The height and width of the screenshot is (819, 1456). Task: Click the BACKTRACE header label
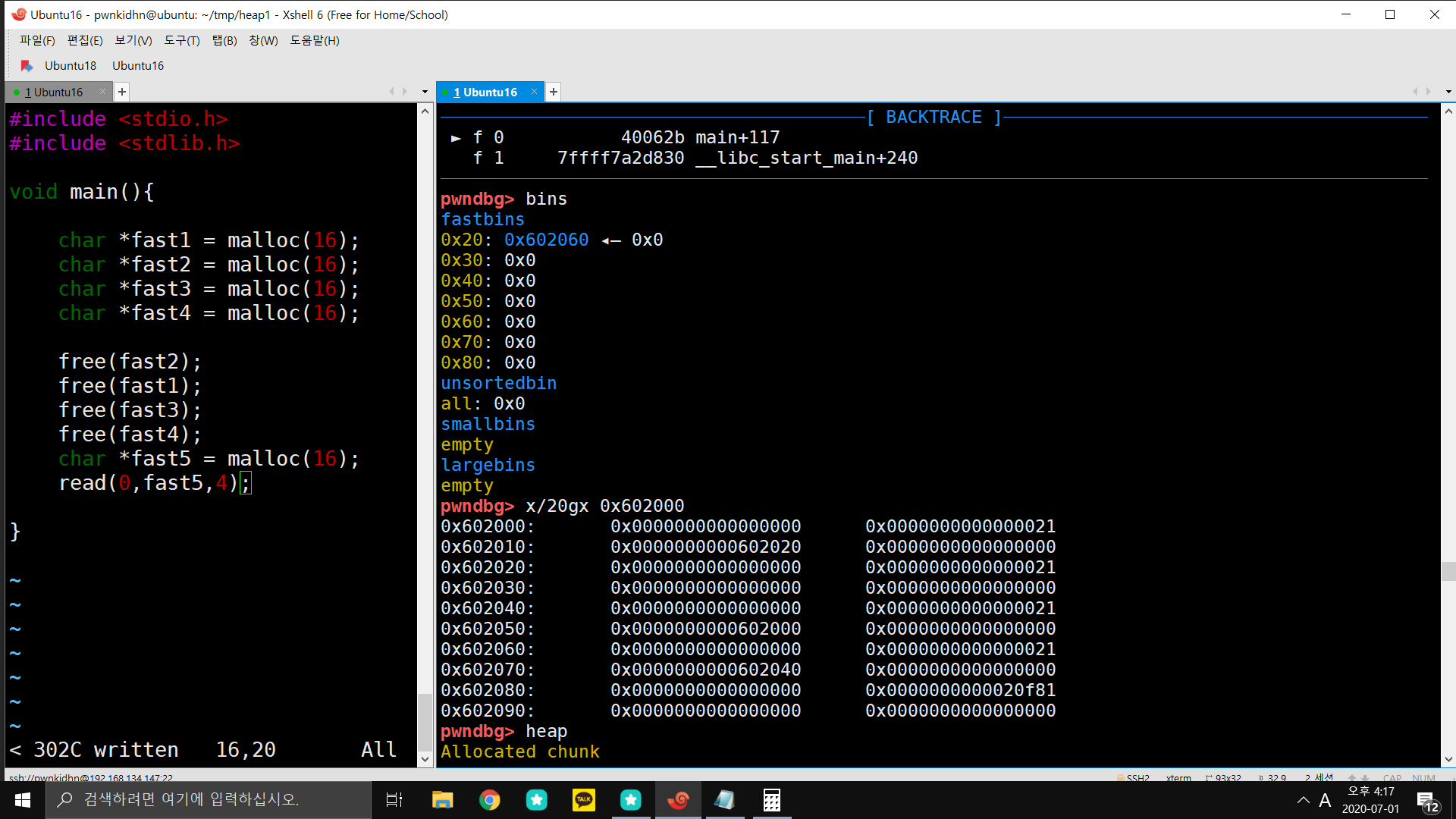tap(934, 117)
